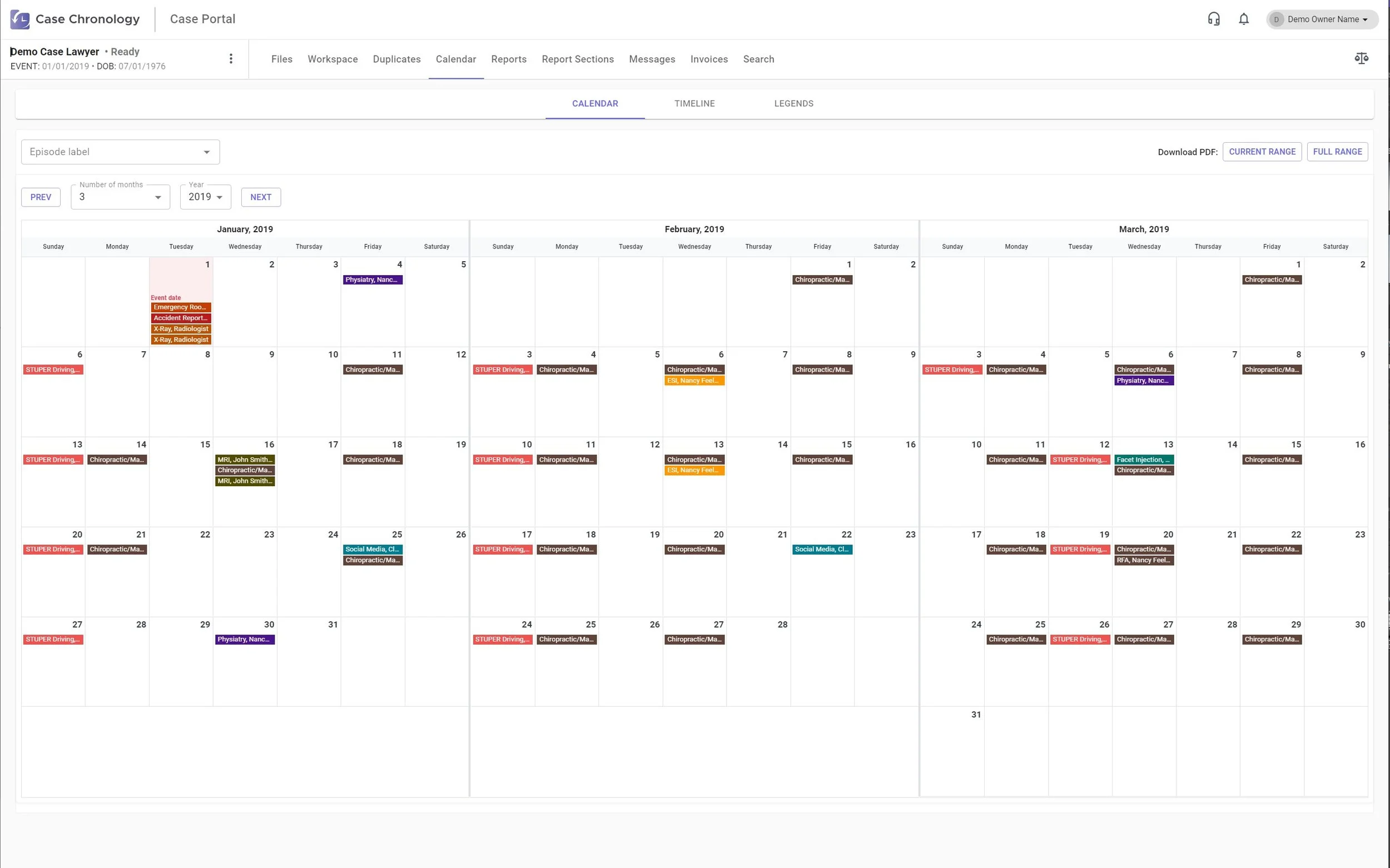The width and height of the screenshot is (1390, 868).
Task: Click the user avatar circle
Action: click(1276, 19)
